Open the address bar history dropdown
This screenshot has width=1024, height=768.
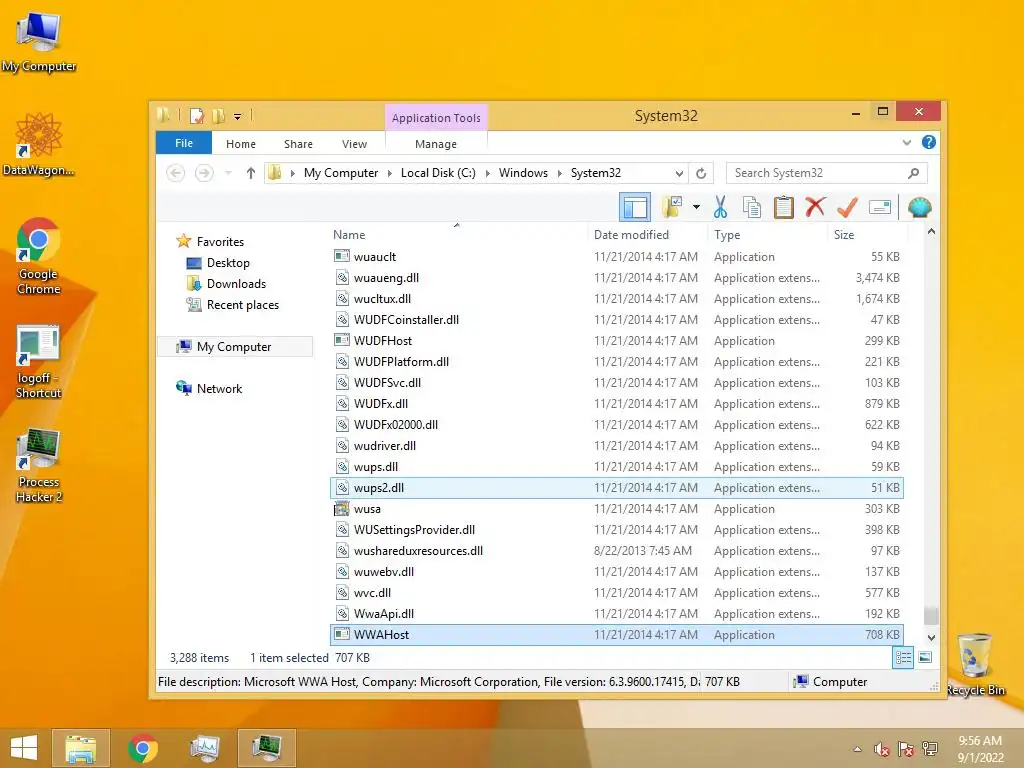pos(679,174)
